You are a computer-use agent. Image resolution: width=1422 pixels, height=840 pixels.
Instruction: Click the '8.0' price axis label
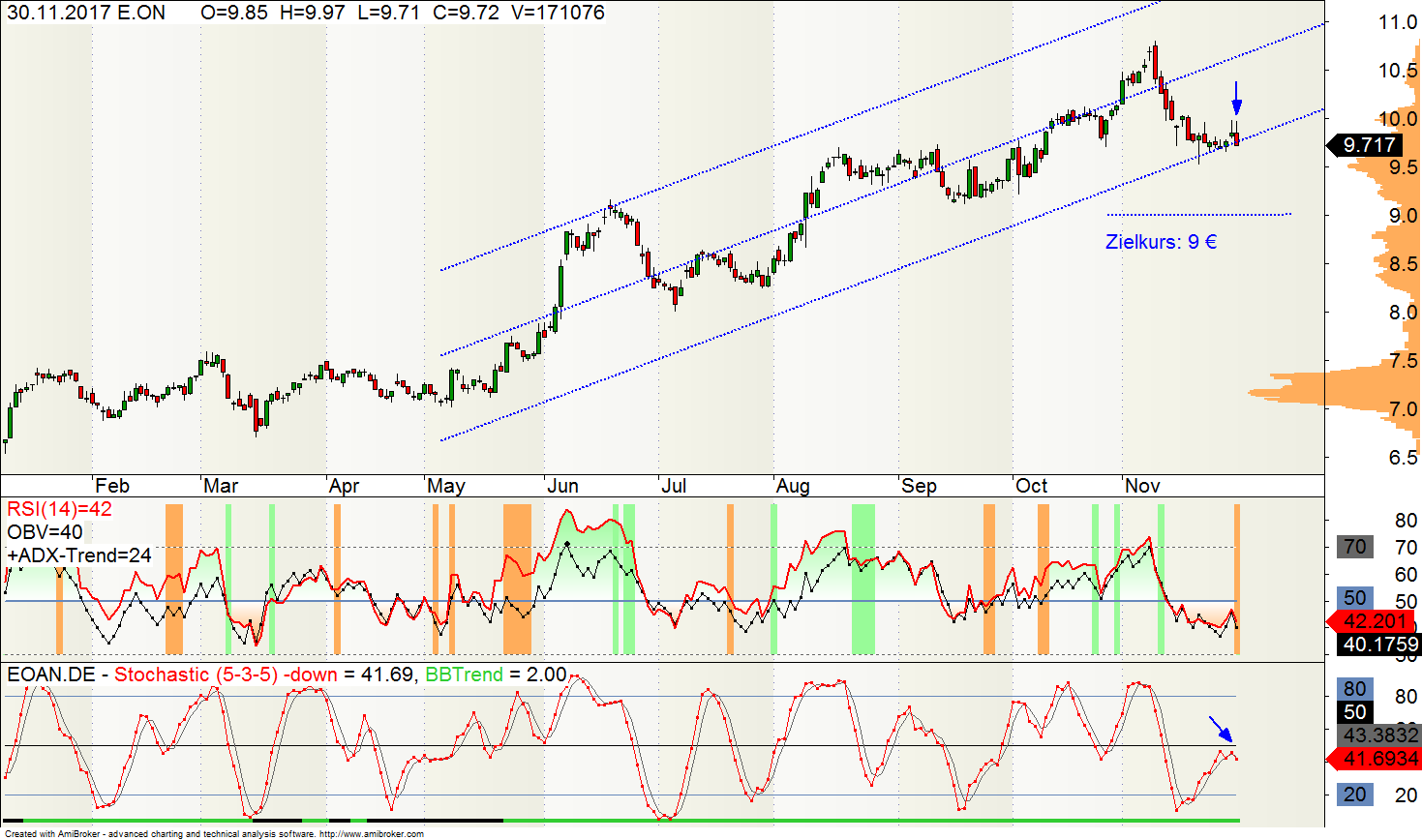tap(1404, 313)
